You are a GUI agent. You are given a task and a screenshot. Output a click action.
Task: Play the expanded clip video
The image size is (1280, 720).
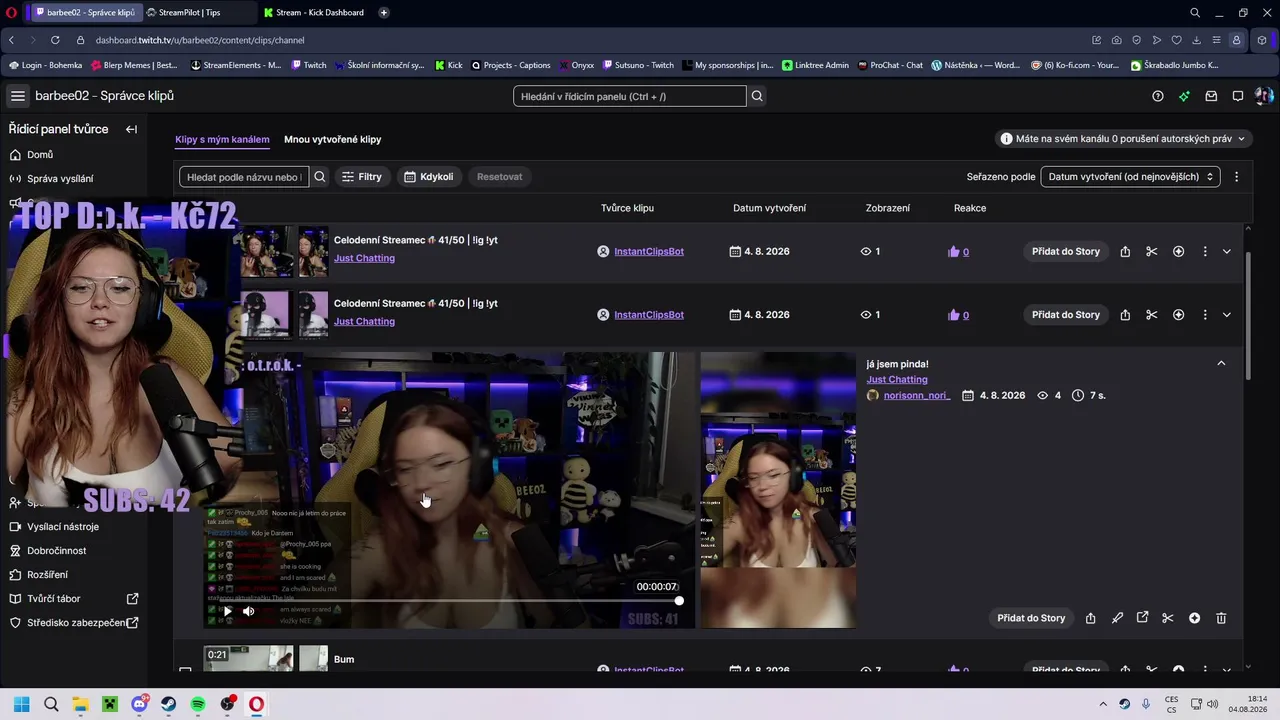click(227, 611)
